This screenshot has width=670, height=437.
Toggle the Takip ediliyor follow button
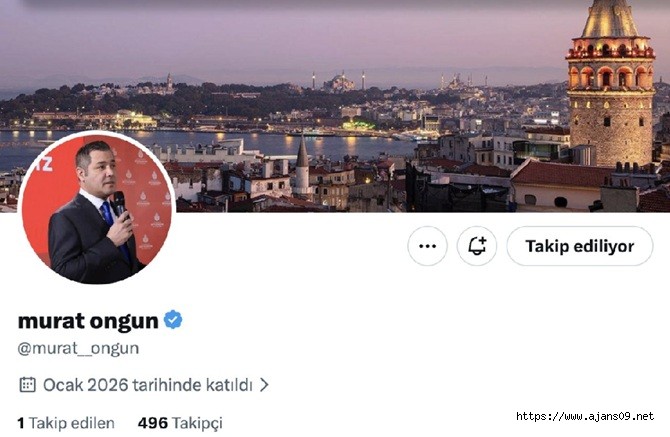pos(580,246)
